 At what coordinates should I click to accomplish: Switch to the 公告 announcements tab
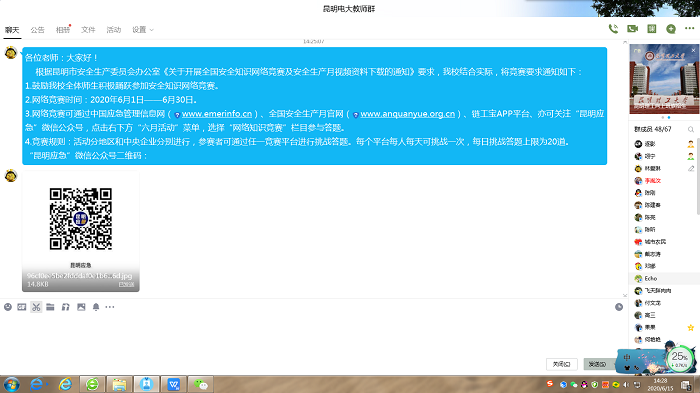point(38,30)
